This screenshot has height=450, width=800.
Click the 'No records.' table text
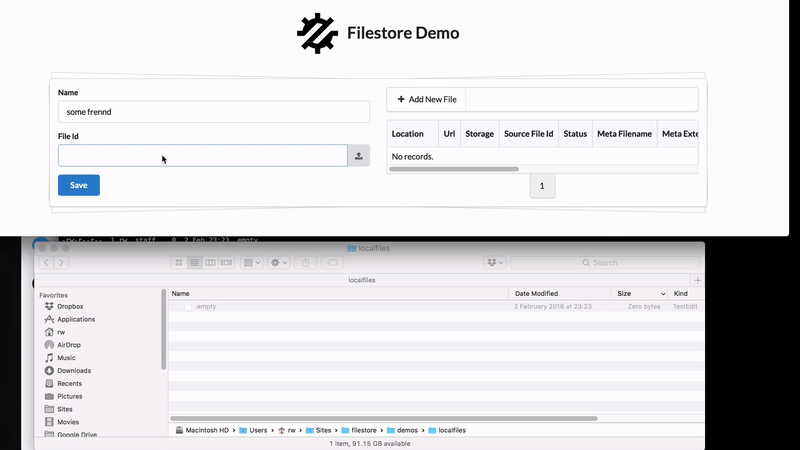click(x=412, y=157)
